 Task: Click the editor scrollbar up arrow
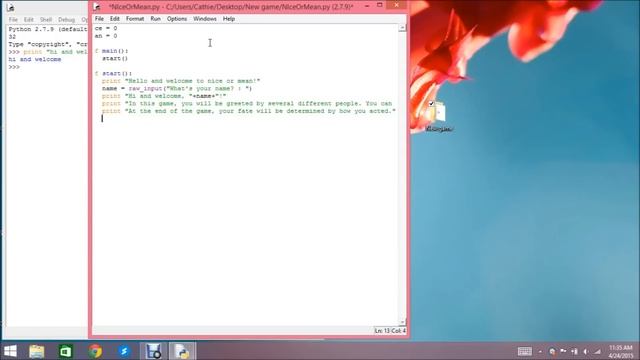point(402,28)
